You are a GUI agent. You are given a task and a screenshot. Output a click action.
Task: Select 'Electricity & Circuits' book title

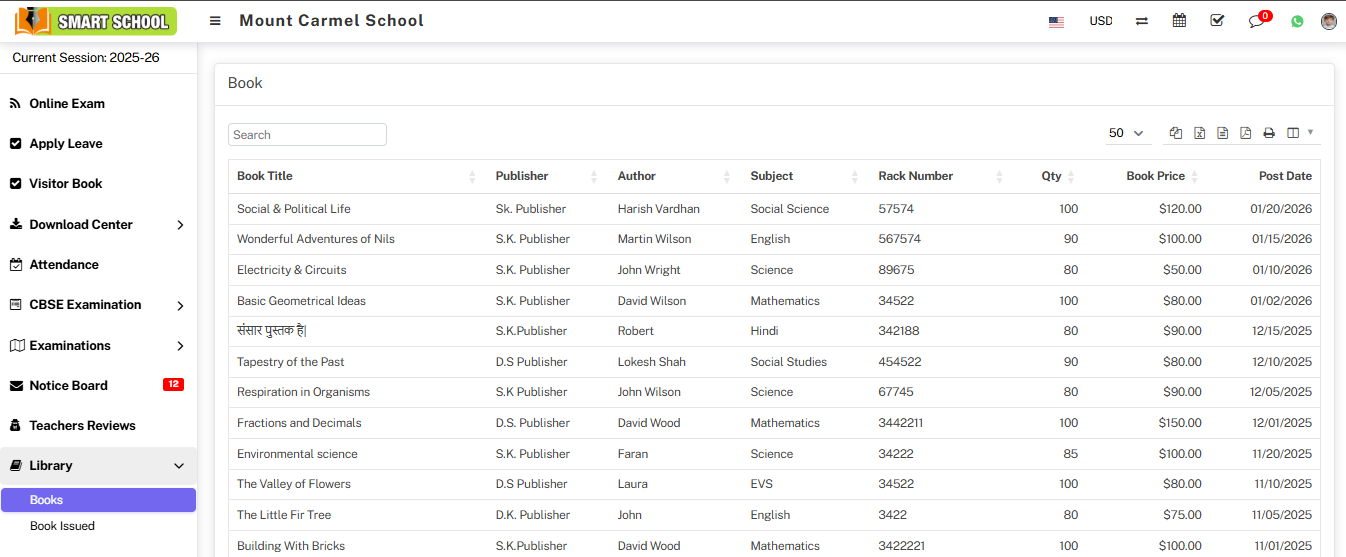click(x=292, y=270)
